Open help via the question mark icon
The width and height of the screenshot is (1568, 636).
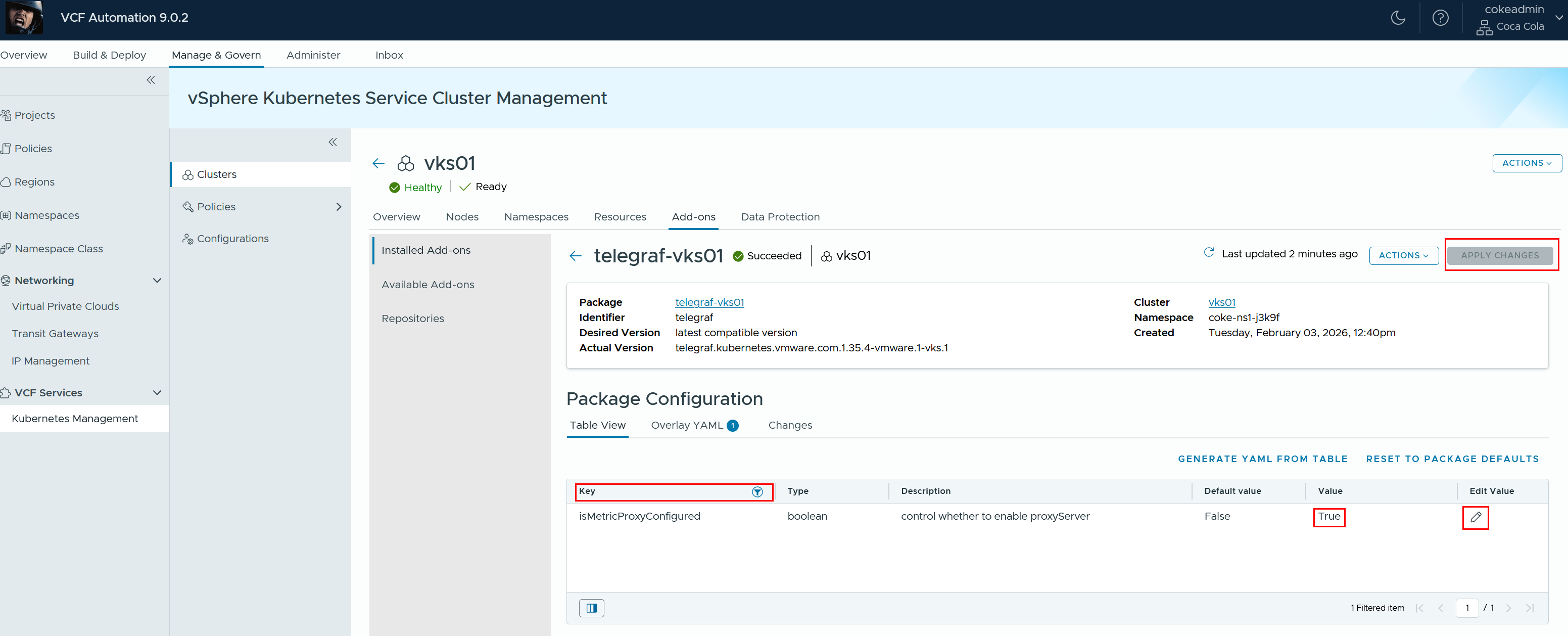point(1440,18)
